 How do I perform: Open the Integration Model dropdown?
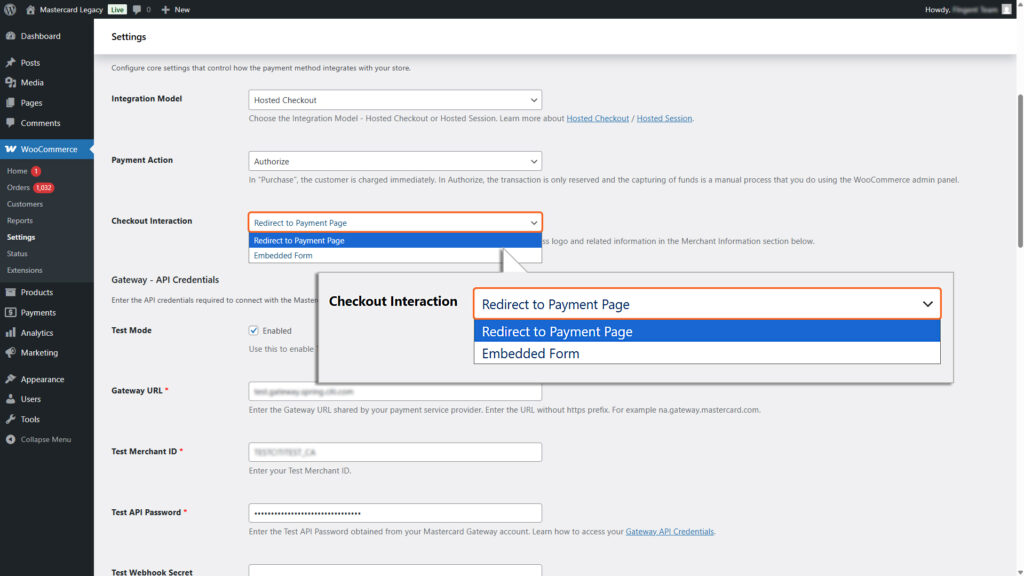click(x=394, y=99)
